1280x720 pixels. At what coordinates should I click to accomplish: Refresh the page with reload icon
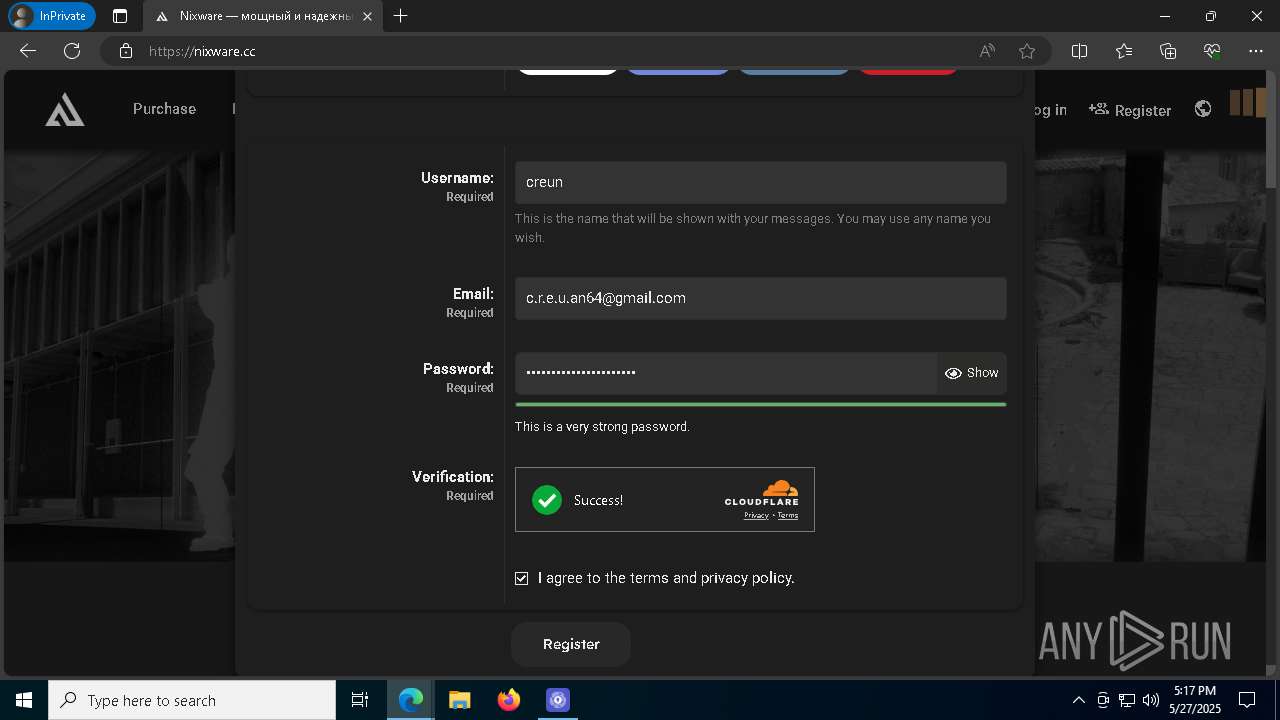click(72, 51)
